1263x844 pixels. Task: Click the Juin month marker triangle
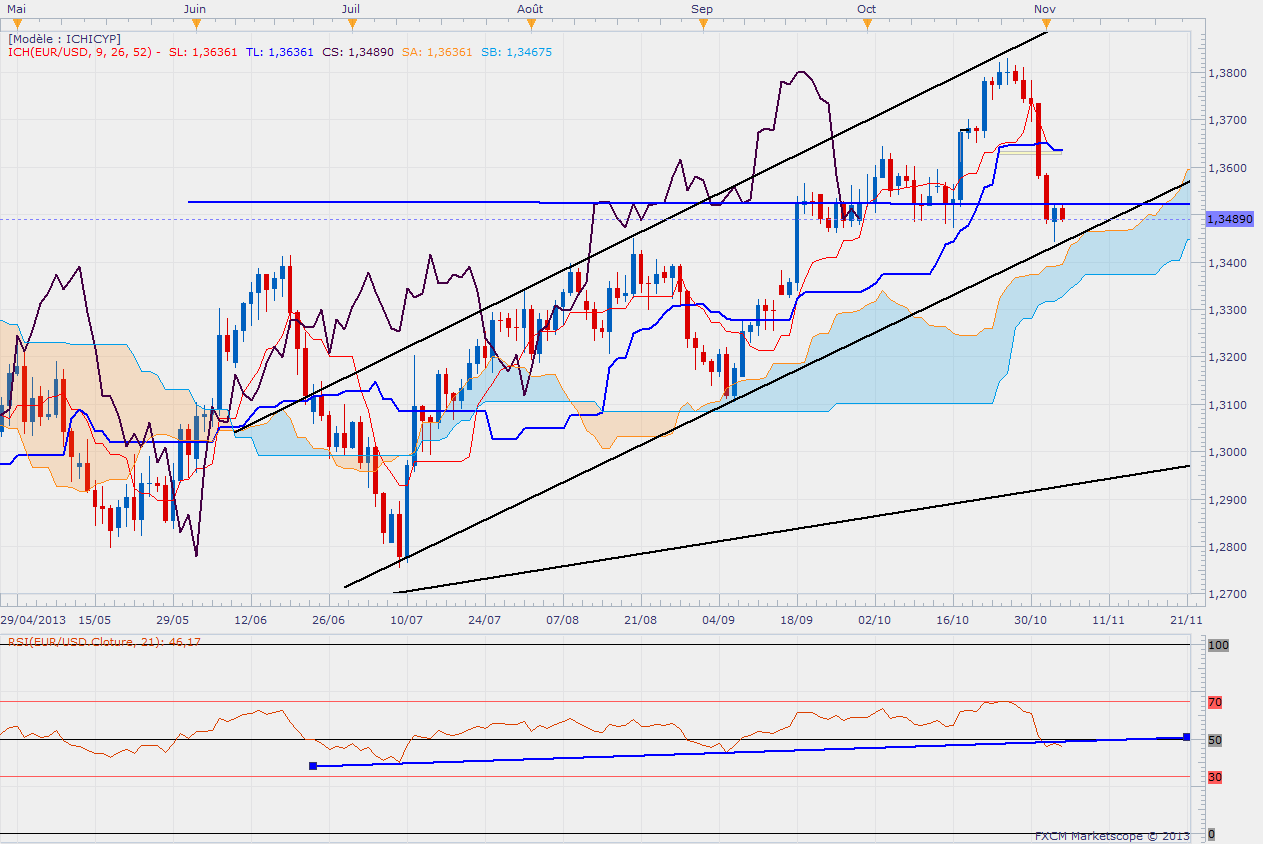pos(196,21)
